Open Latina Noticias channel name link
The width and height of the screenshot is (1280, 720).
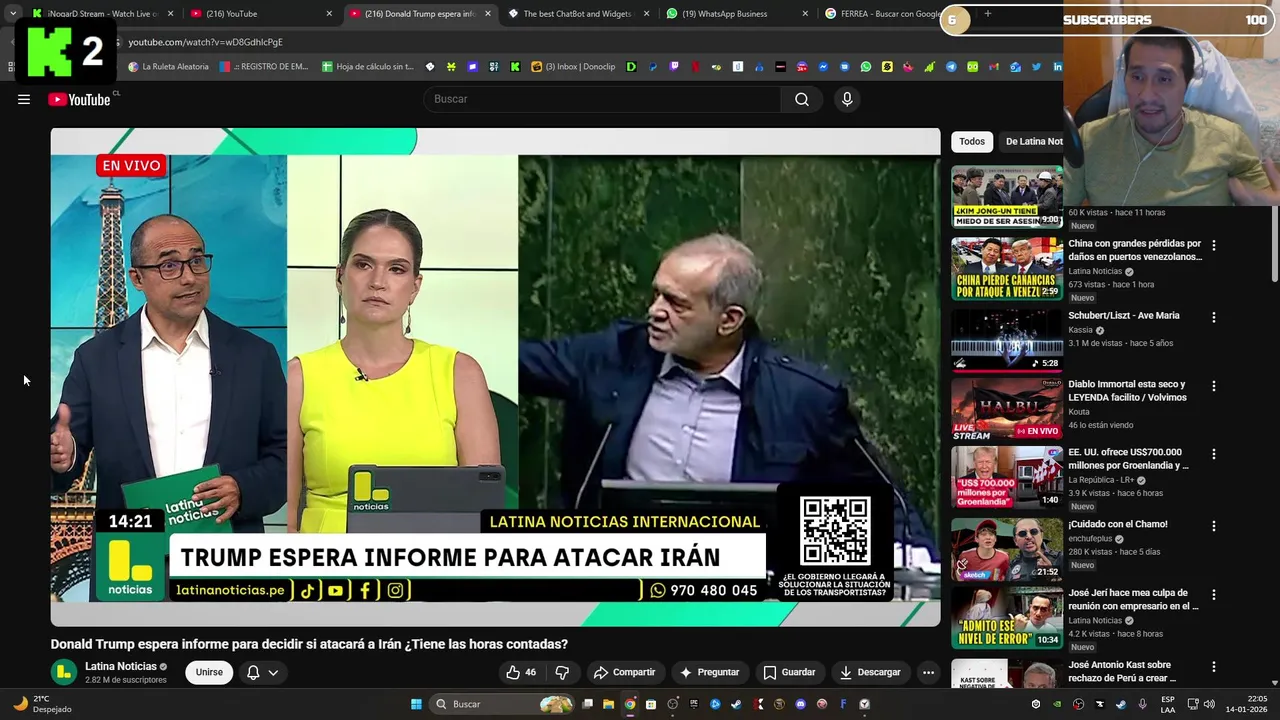120,666
